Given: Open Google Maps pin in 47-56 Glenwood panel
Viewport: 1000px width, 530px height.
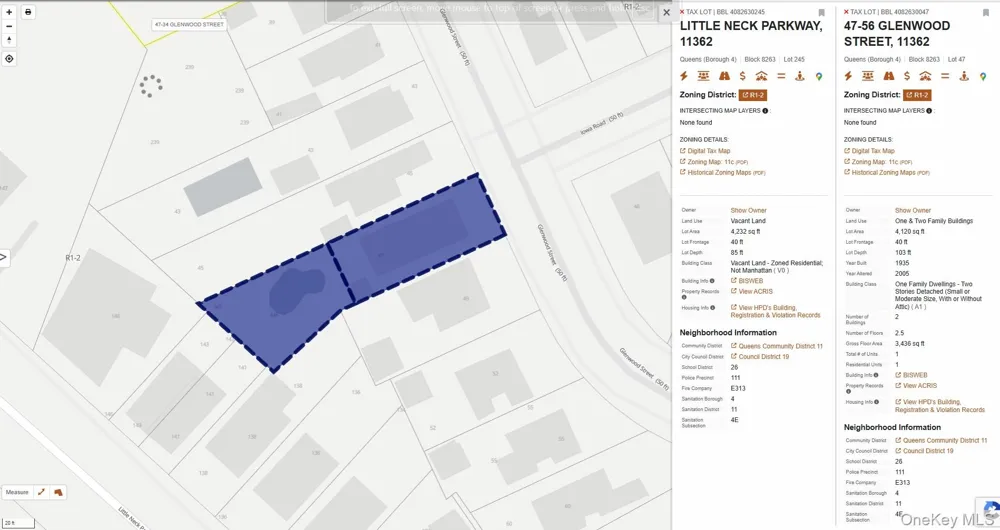Looking at the screenshot, I should 983,76.
